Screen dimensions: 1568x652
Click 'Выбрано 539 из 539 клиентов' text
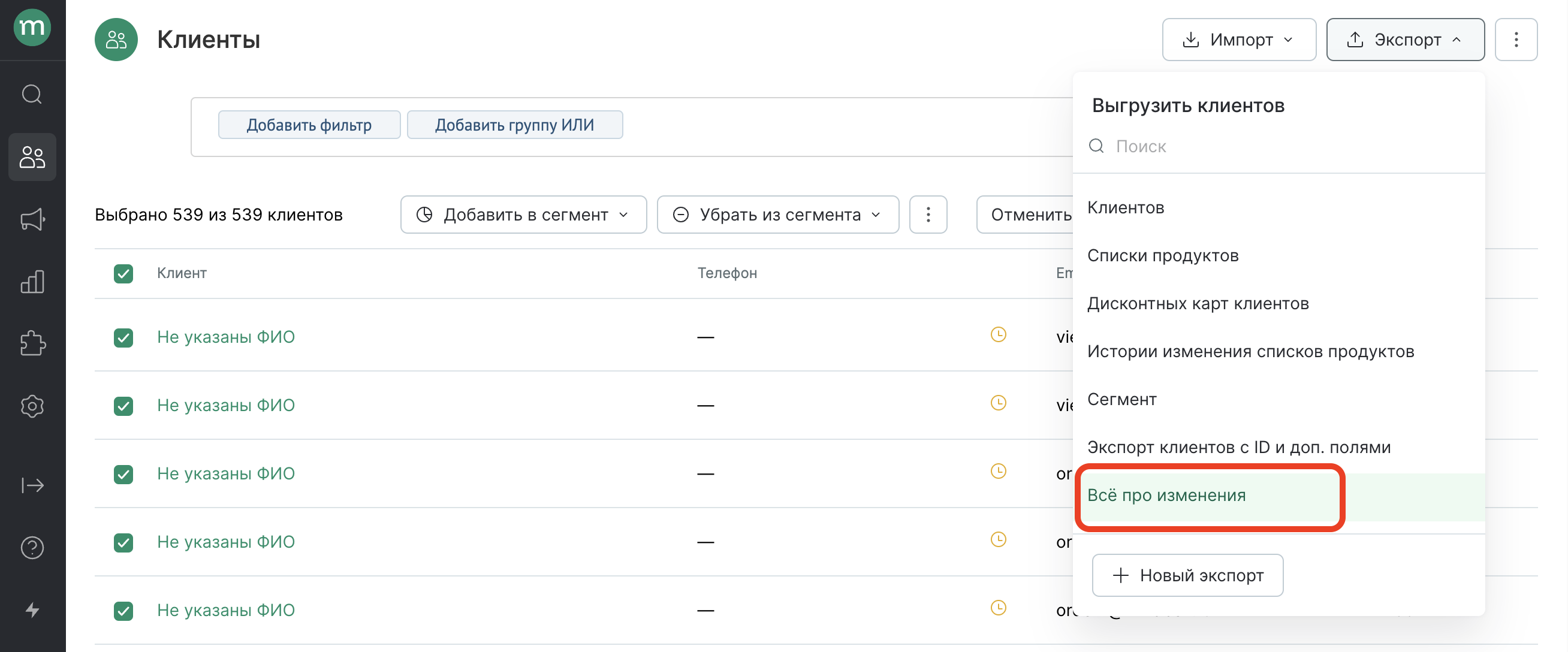pos(219,215)
